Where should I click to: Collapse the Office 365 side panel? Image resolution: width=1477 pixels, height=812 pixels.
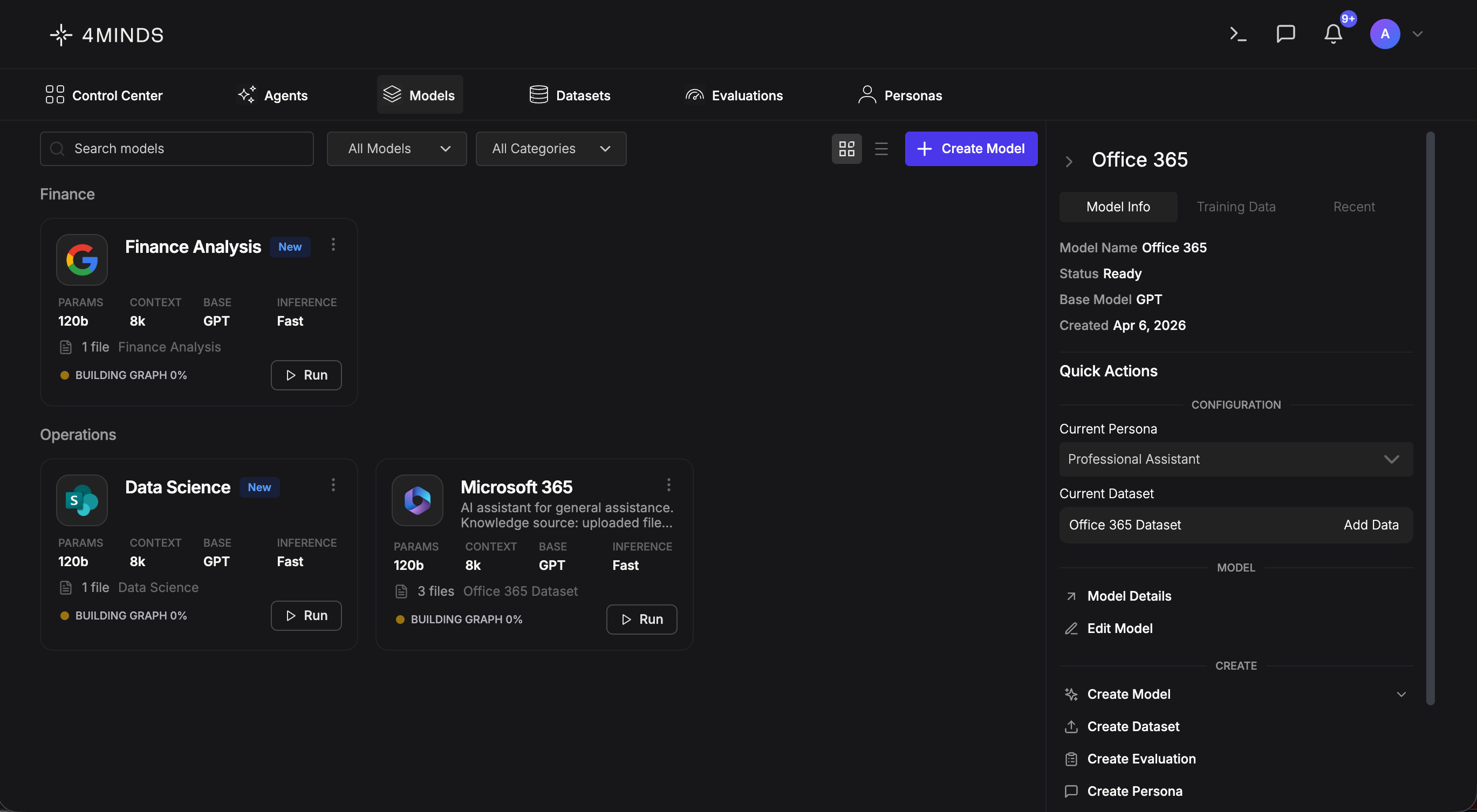(1069, 162)
